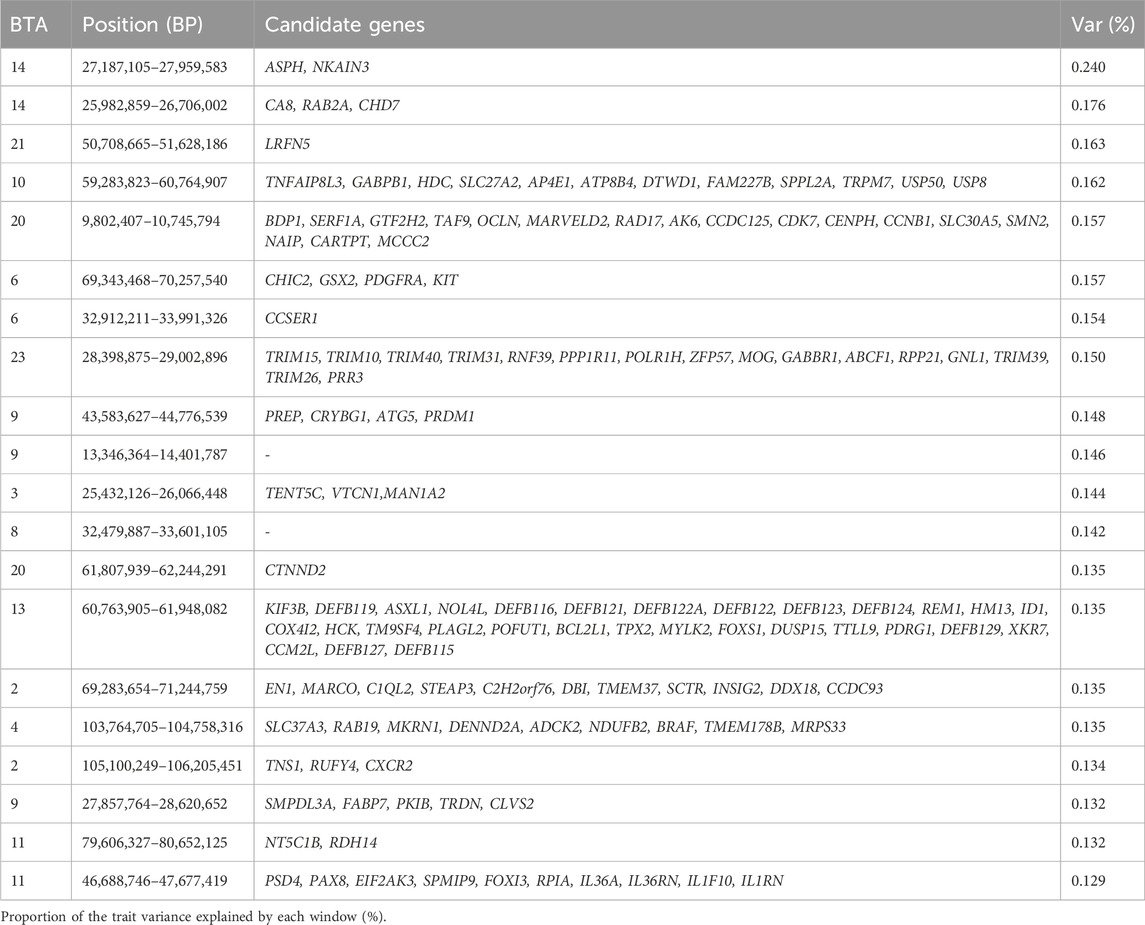Click variance value 0.154
Image resolution: width=1145 pixels, height=925 pixels.
click(x=1088, y=318)
